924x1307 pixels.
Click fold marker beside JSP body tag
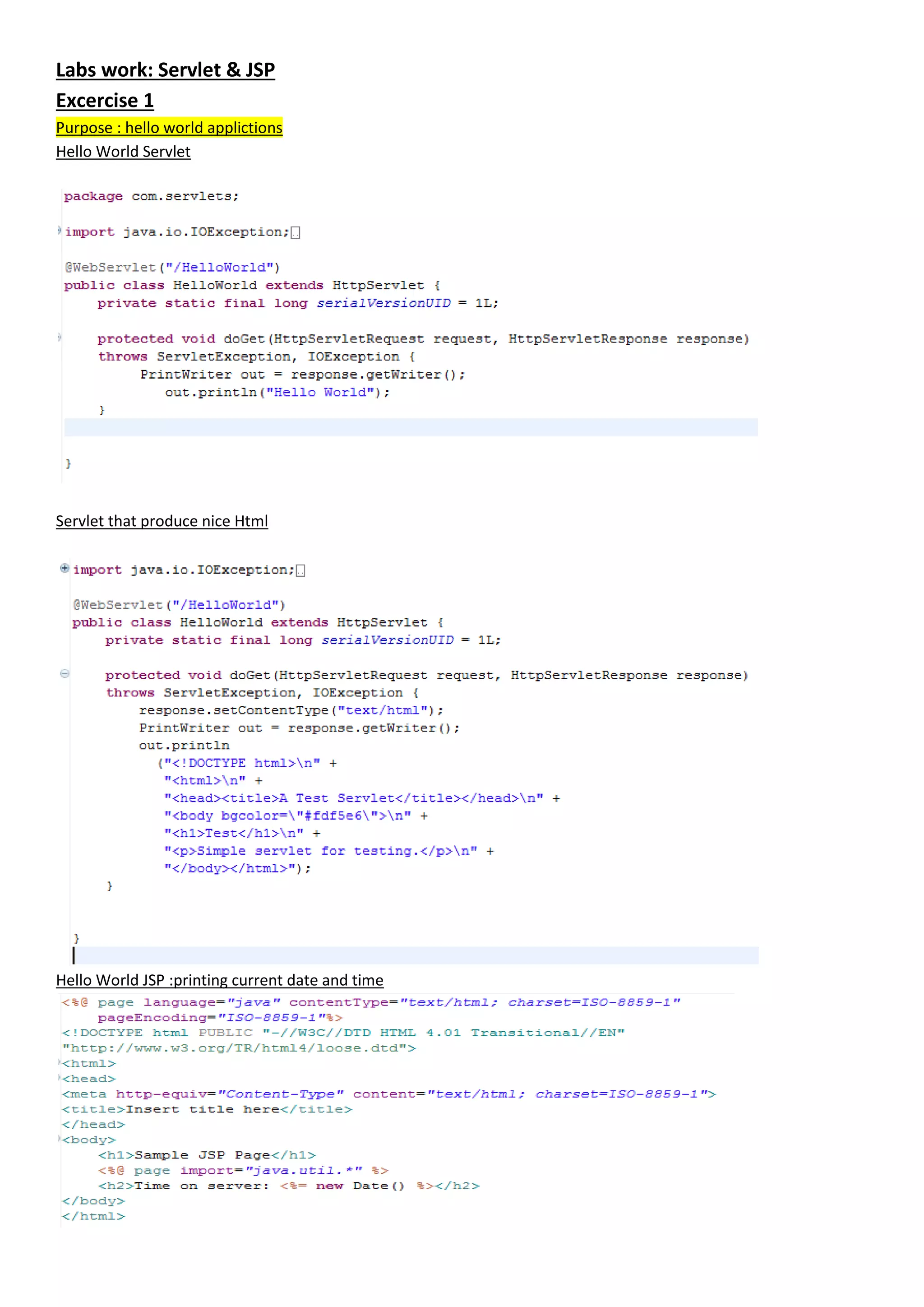click(x=59, y=1139)
